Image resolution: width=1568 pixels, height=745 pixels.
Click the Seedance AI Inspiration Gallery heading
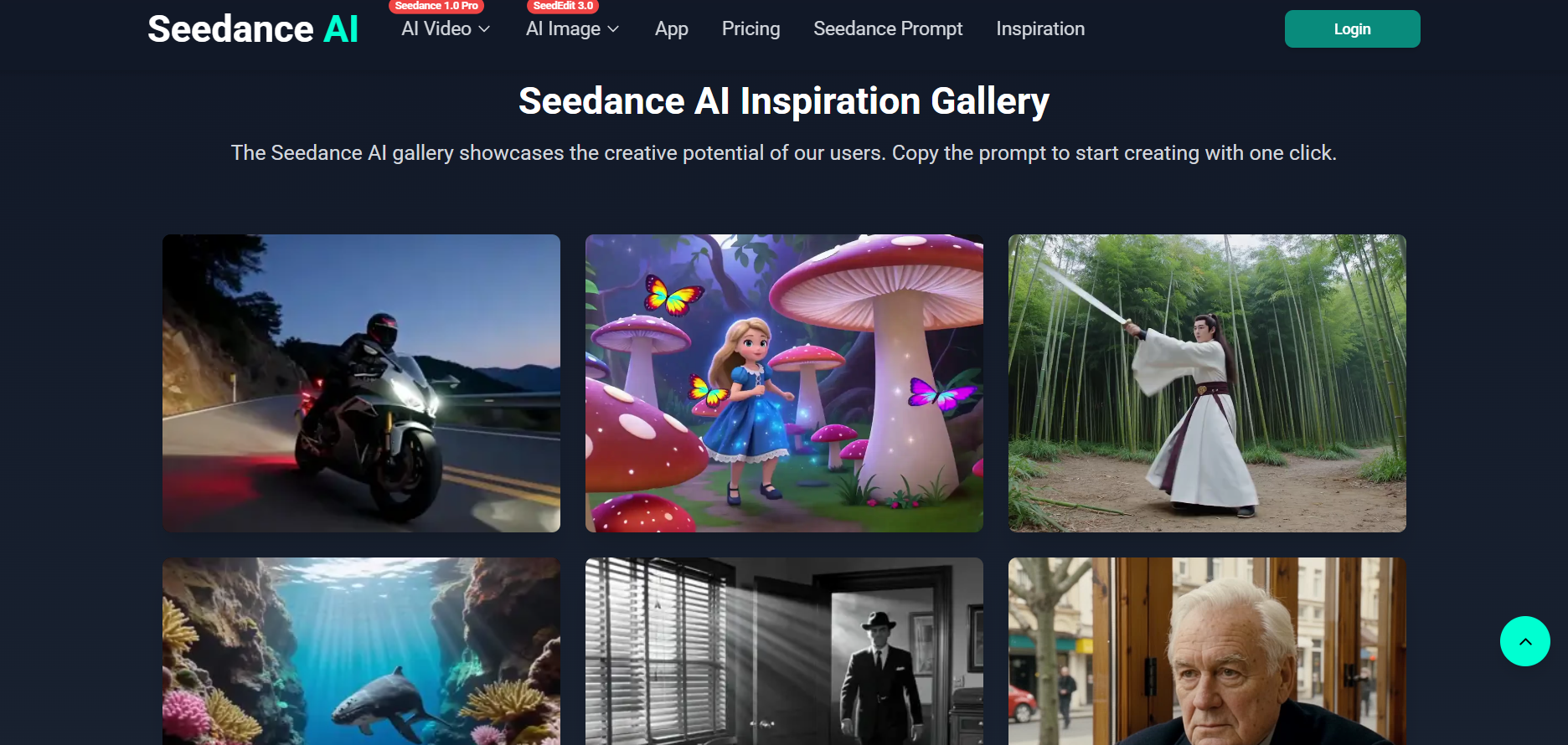pos(784,101)
